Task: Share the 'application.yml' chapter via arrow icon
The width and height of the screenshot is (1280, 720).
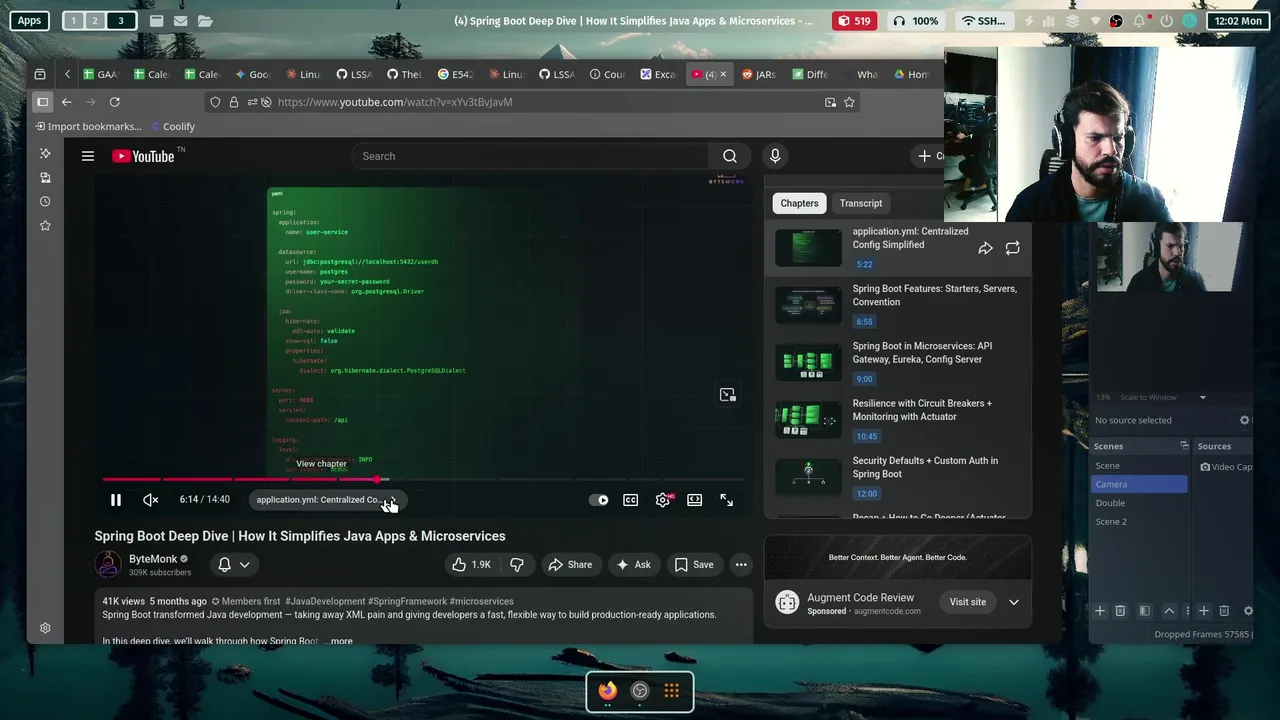Action: pos(985,248)
